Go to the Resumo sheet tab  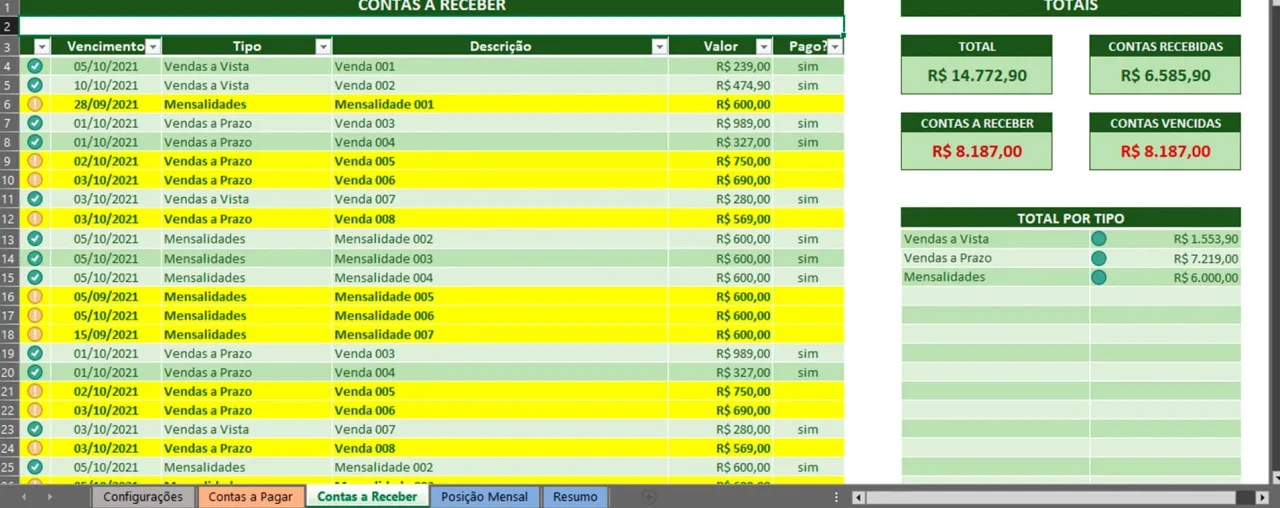click(575, 497)
